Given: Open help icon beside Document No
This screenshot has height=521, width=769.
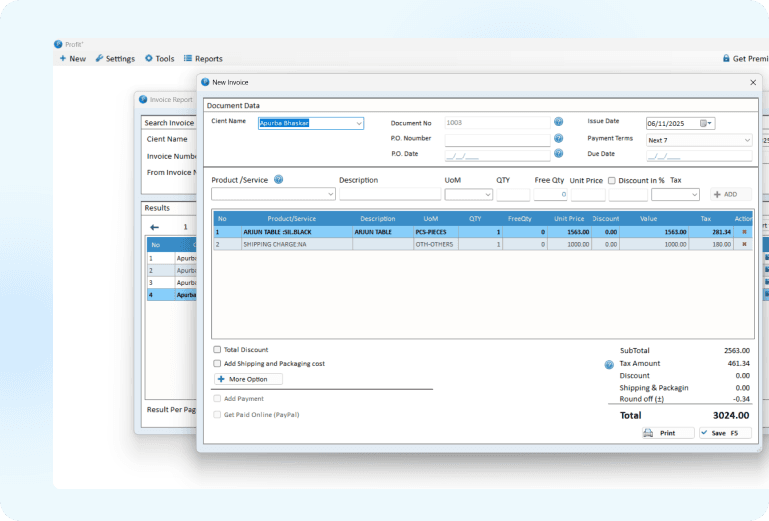Looking at the screenshot, I should click(x=558, y=122).
